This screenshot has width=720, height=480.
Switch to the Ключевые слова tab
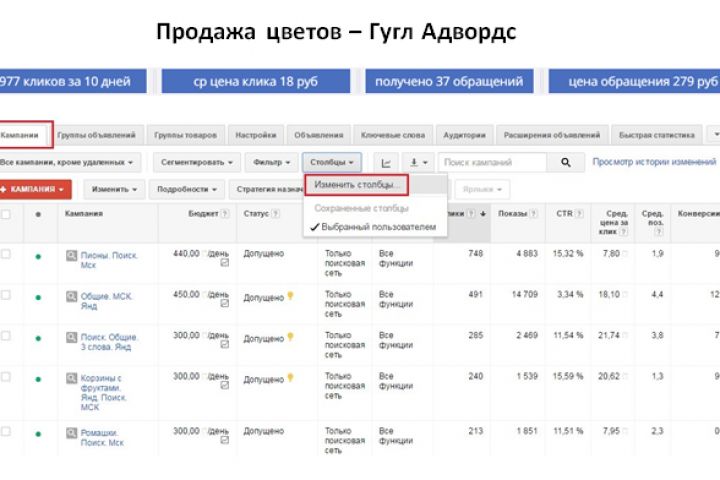(393, 135)
